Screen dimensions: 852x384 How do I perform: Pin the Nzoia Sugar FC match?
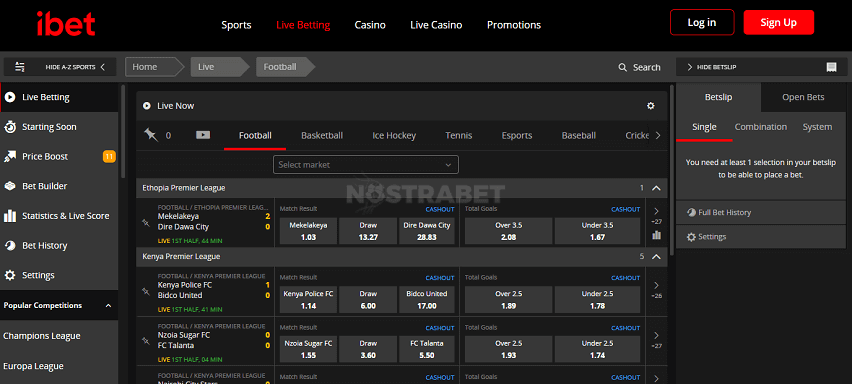(145, 341)
